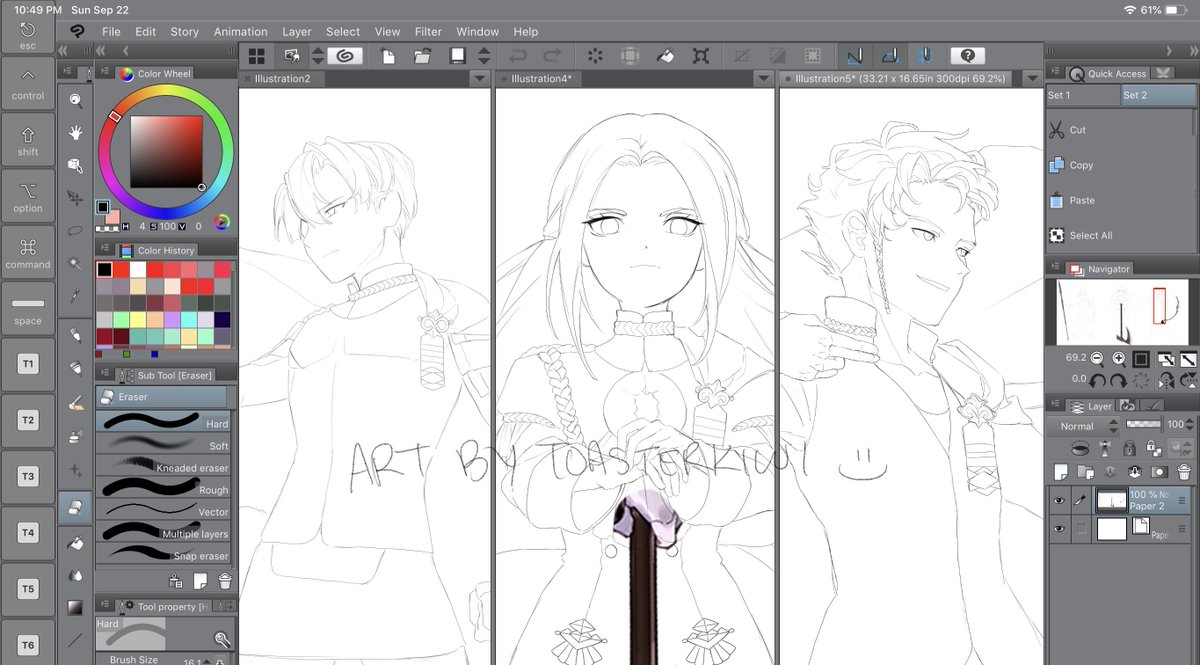
Task: Delete sub tool with trash icon
Action: (x=225, y=581)
